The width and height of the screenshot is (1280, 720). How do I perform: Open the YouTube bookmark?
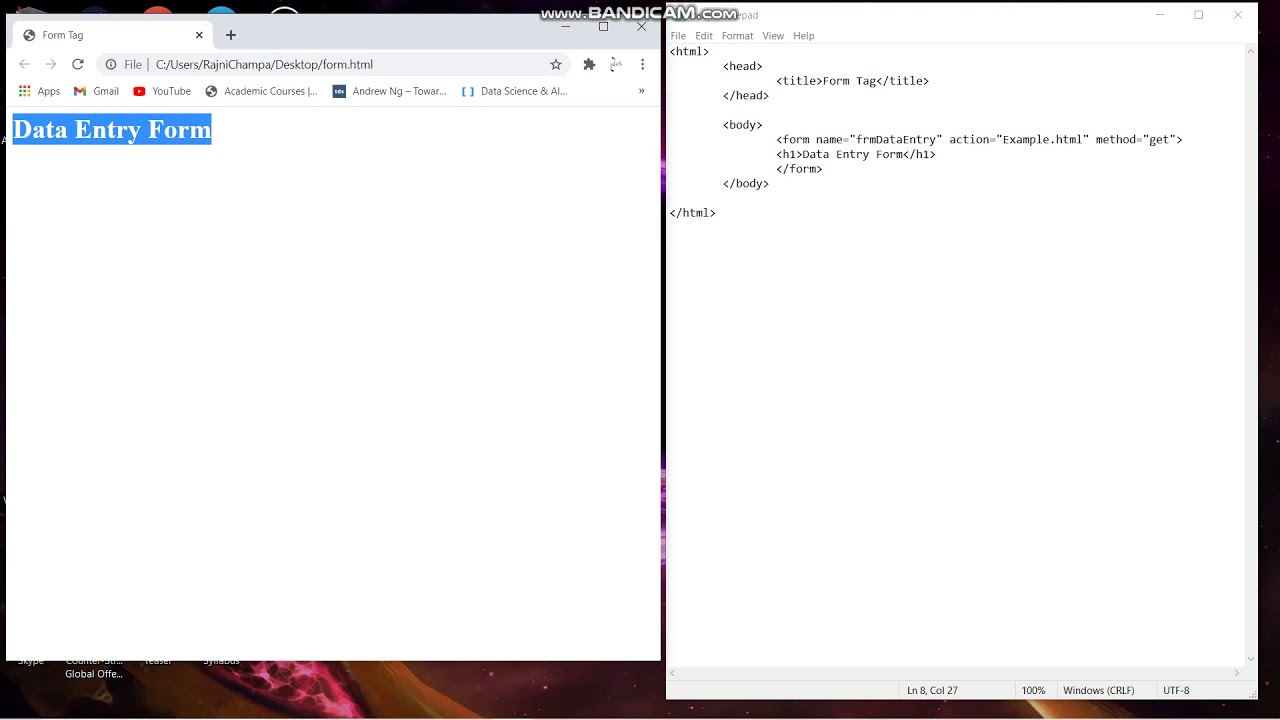[x=162, y=91]
